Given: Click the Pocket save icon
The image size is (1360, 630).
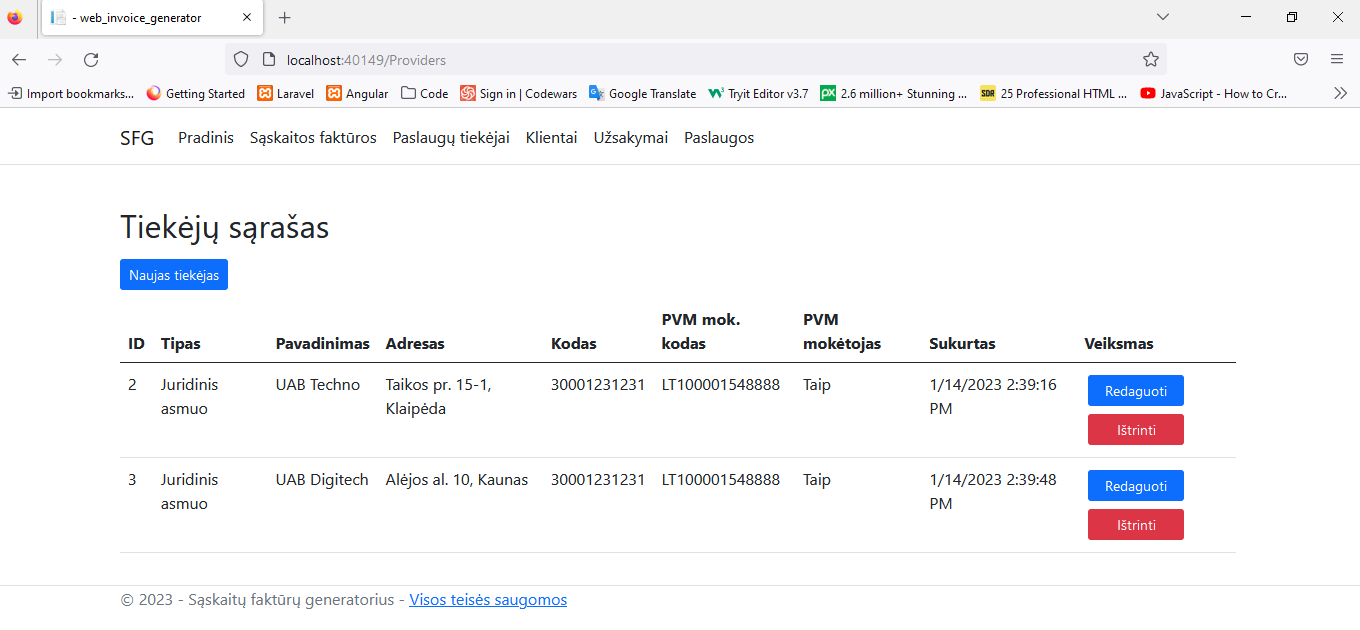Looking at the screenshot, I should [1301, 59].
